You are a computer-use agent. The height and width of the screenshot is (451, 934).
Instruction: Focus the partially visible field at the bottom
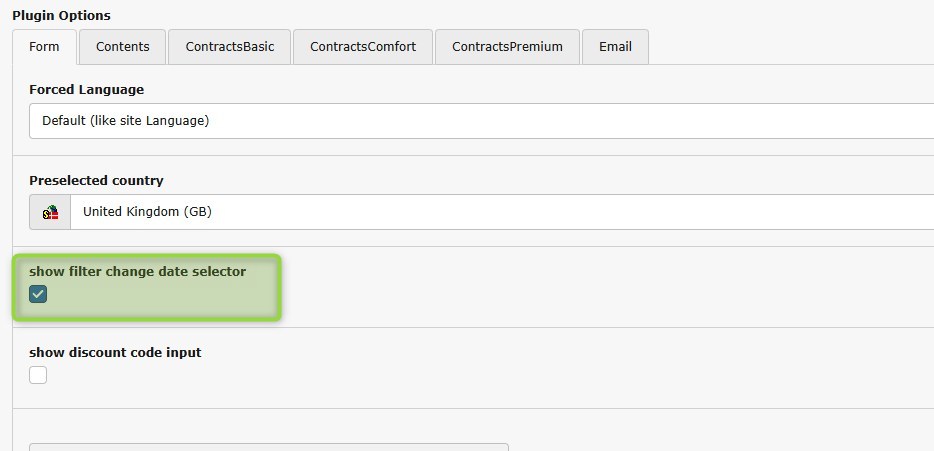click(268, 446)
